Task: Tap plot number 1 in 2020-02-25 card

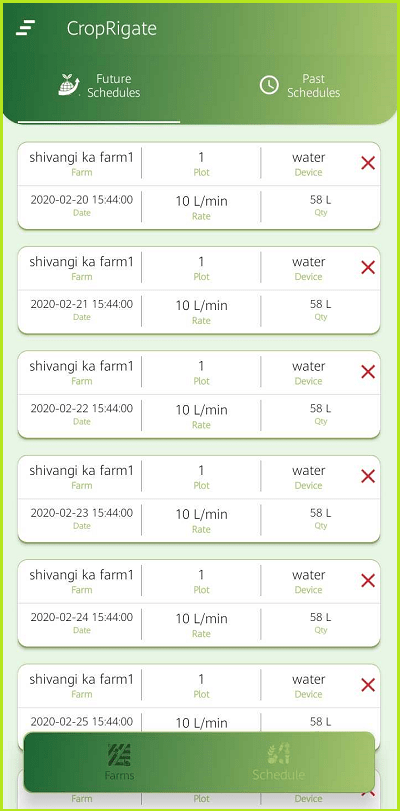Action: (x=201, y=679)
